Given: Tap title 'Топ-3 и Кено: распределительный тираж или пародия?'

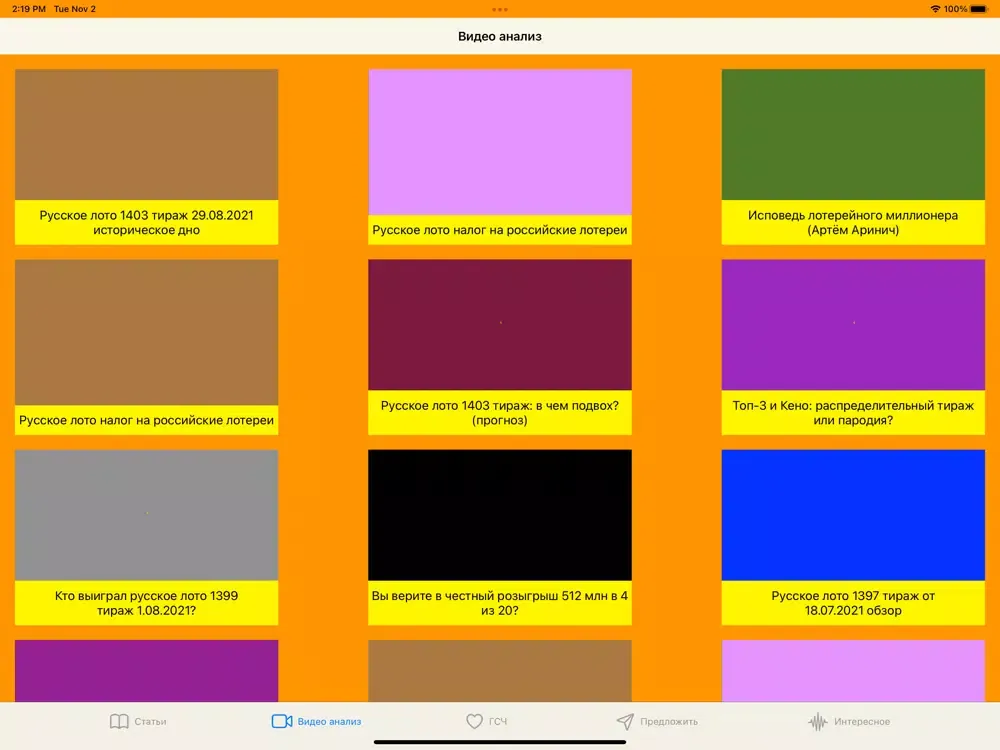Looking at the screenshot, I should coord(853,413).
